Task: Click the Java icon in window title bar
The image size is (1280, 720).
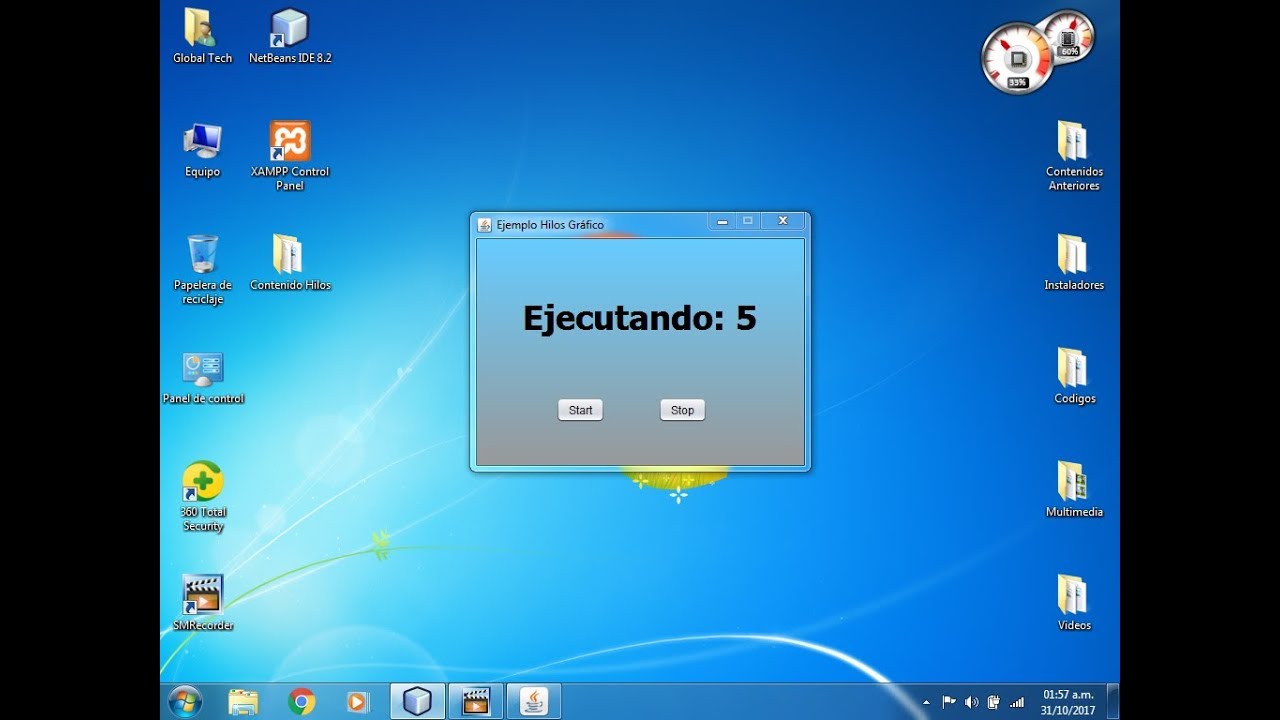Action: tap(485, 225)
